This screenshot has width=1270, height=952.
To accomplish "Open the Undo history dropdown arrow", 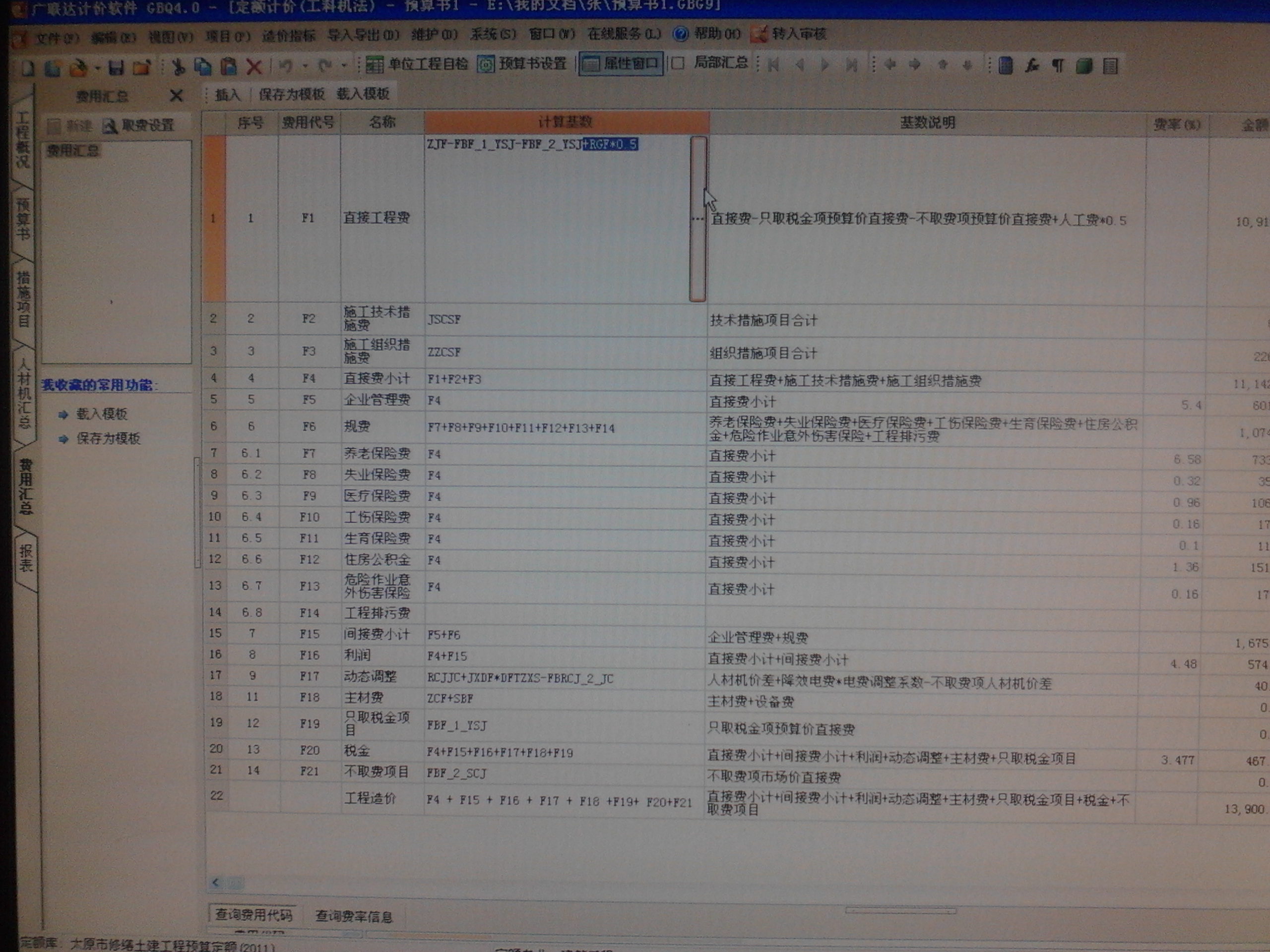I will 305,66.
